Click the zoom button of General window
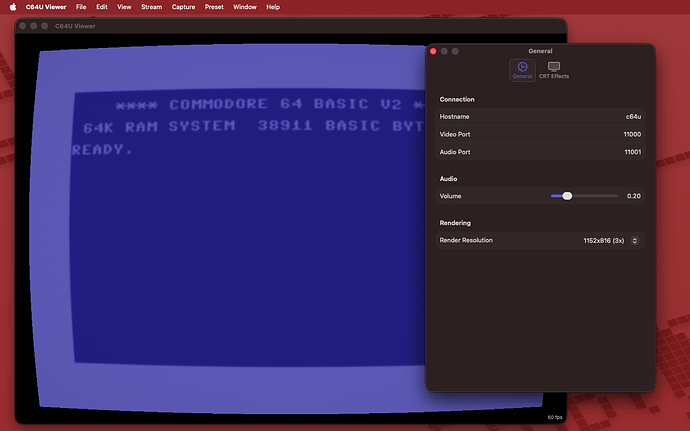The width and height of the screenshot is (690, 431). coord(455,52)
